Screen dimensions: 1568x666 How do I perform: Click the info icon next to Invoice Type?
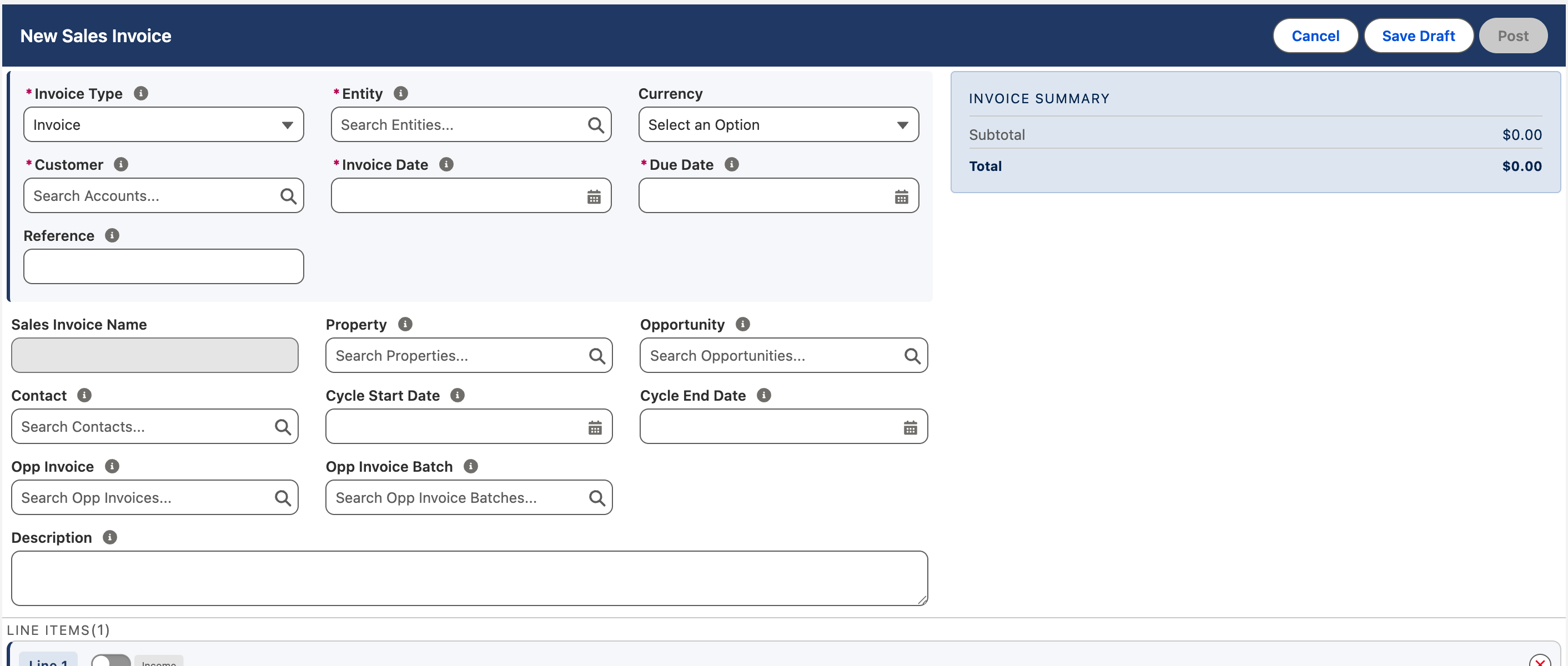click(140, 93)
